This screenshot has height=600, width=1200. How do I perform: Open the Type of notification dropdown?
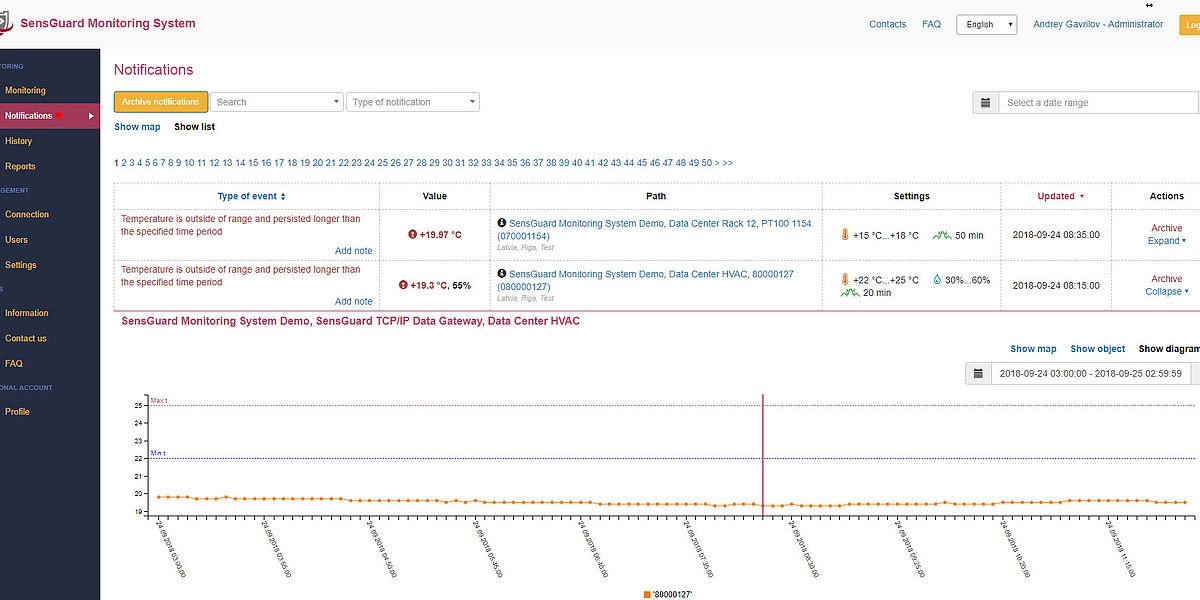pyautogui.click(x=413, y=102)
